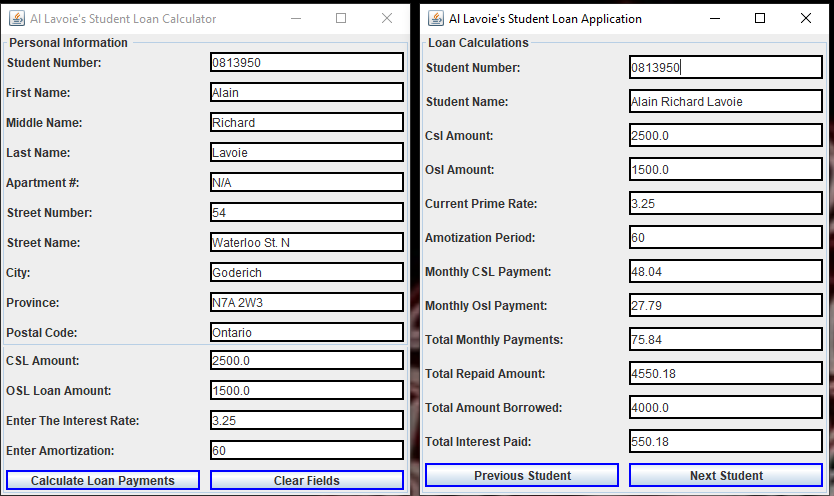The width and height of the screenshot is (834, 496).
Task: Click the Total Interest Paid label
Action: pos(478,442)
